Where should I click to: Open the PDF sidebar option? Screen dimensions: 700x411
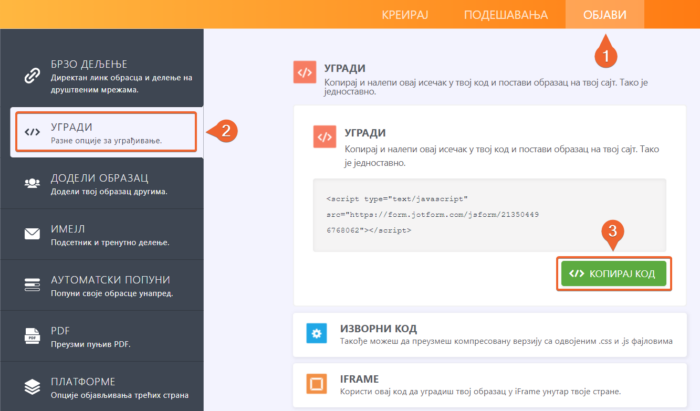(102, 336)
